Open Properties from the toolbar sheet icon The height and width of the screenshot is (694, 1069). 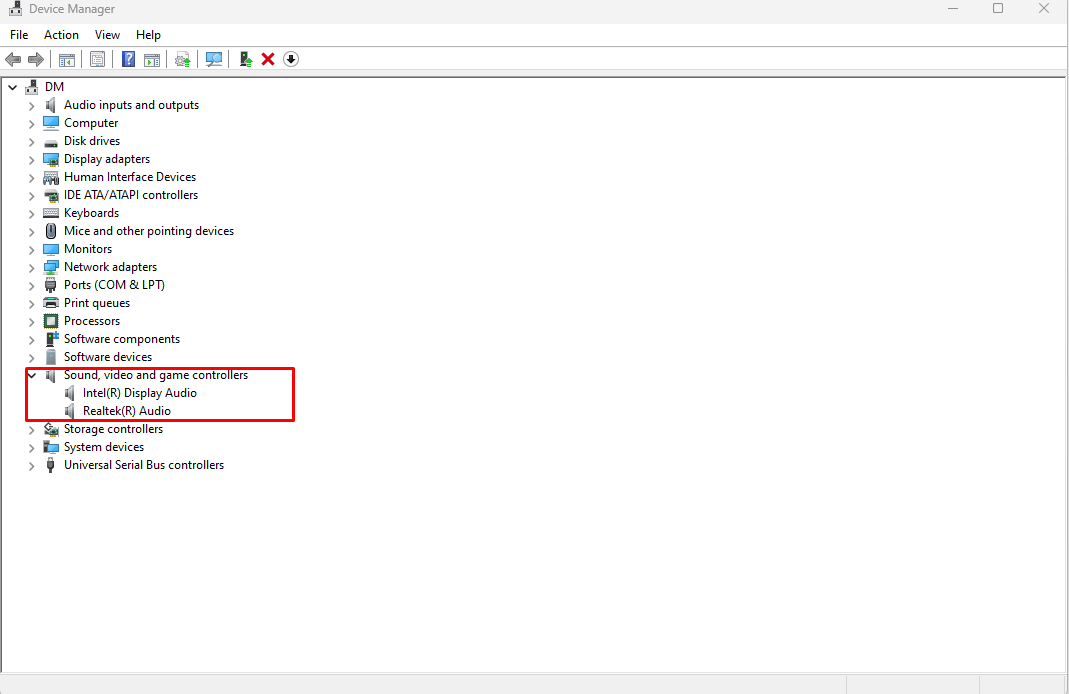coord(97,59)
